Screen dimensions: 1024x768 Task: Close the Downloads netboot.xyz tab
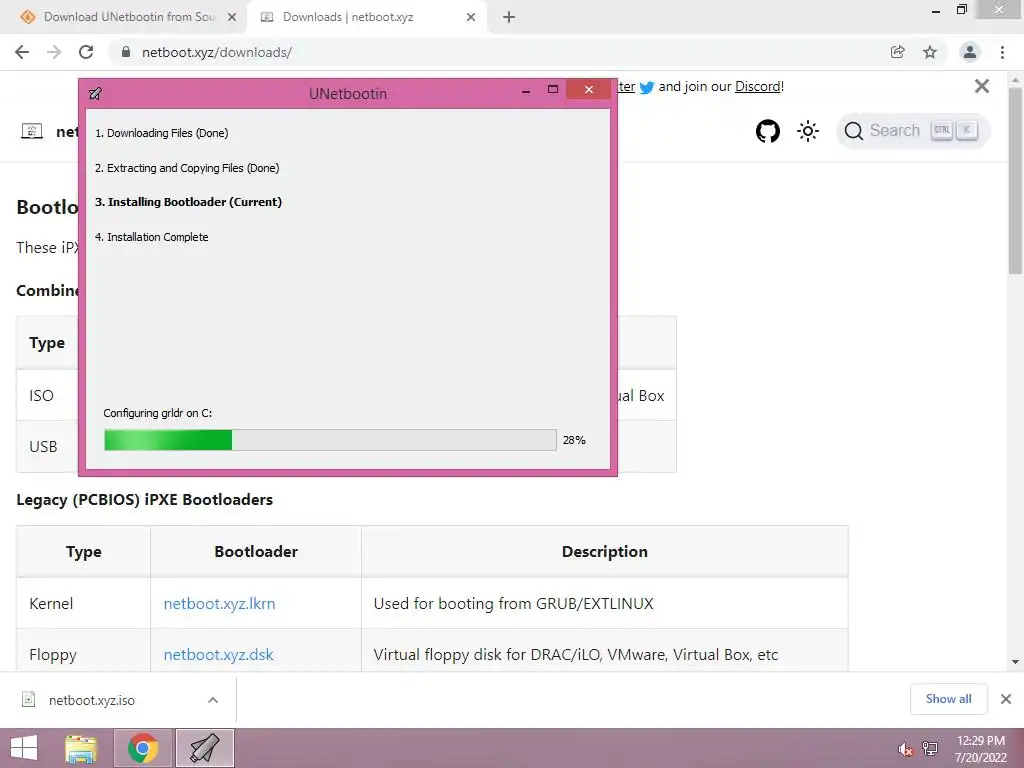coord(471,18)
